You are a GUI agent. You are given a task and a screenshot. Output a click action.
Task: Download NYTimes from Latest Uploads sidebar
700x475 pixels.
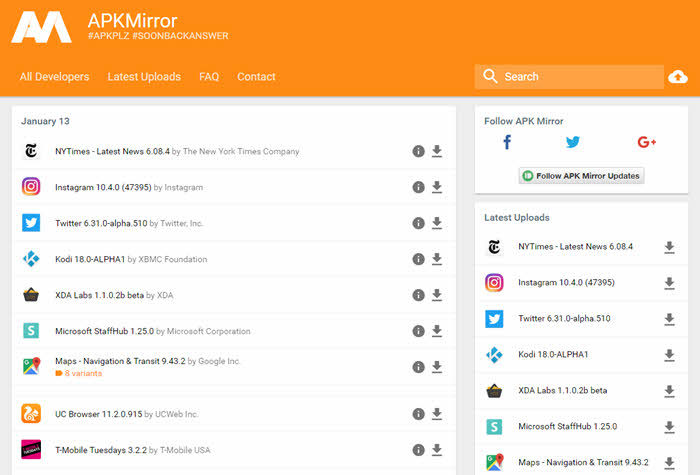tap(669, 247)
